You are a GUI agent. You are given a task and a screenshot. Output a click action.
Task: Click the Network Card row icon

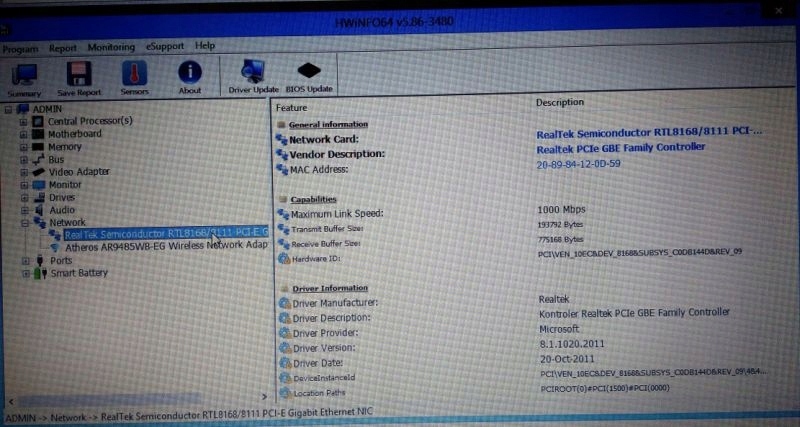282,139
